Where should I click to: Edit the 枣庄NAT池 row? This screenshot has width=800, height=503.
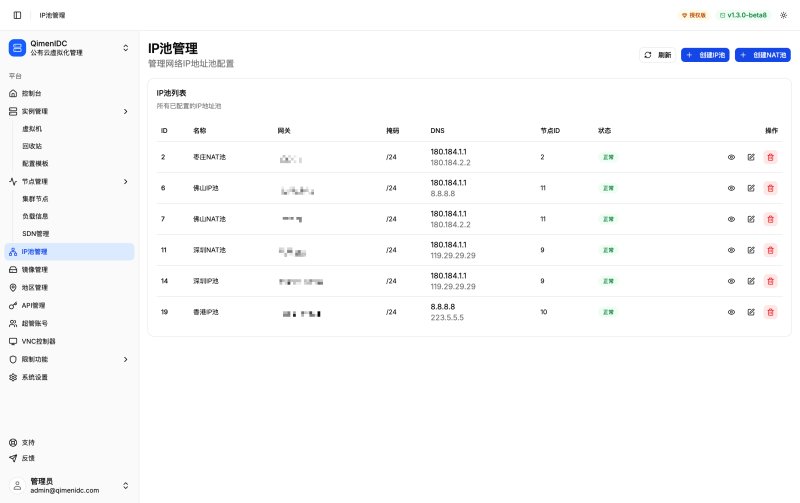(751, 157)
